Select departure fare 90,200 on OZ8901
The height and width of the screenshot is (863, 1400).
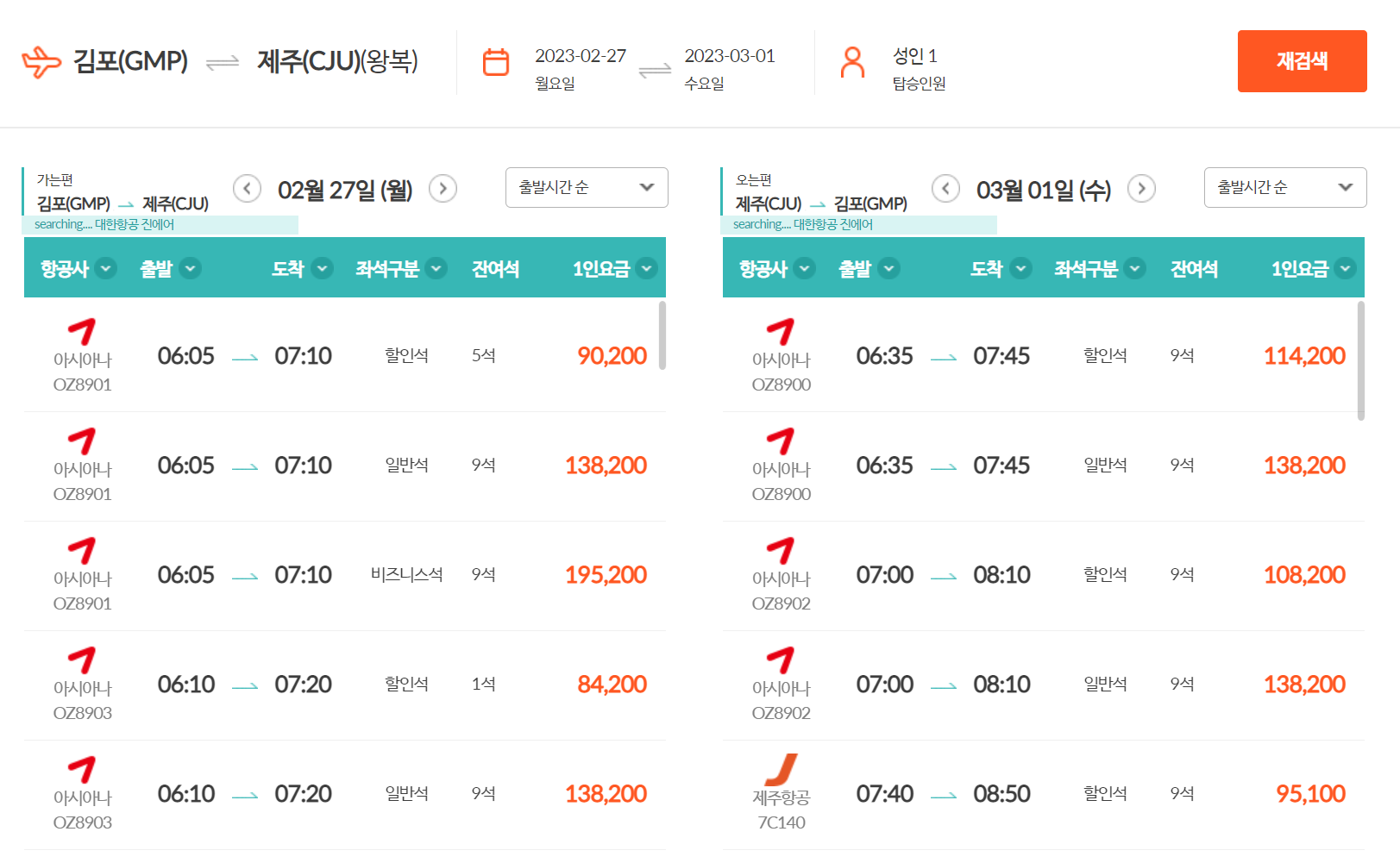tap(612, 355)
